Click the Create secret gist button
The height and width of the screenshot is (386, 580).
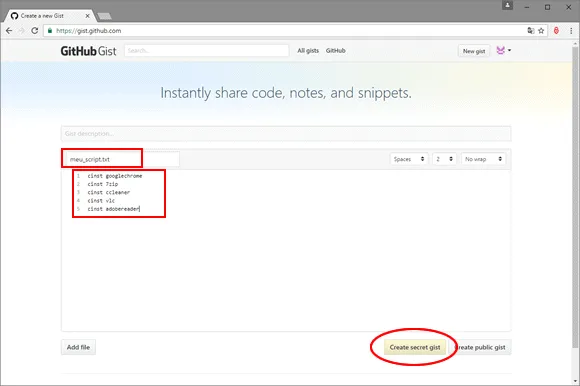415,347
